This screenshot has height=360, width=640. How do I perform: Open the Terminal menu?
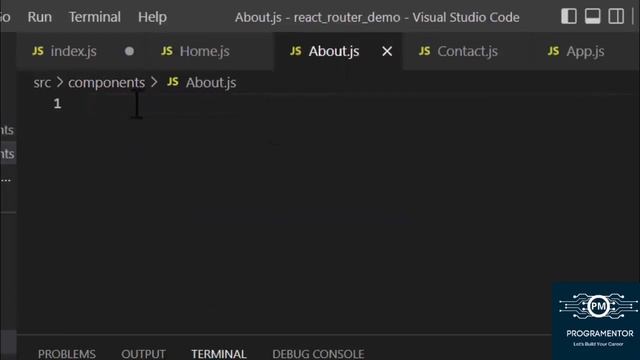tap(94, 17)
